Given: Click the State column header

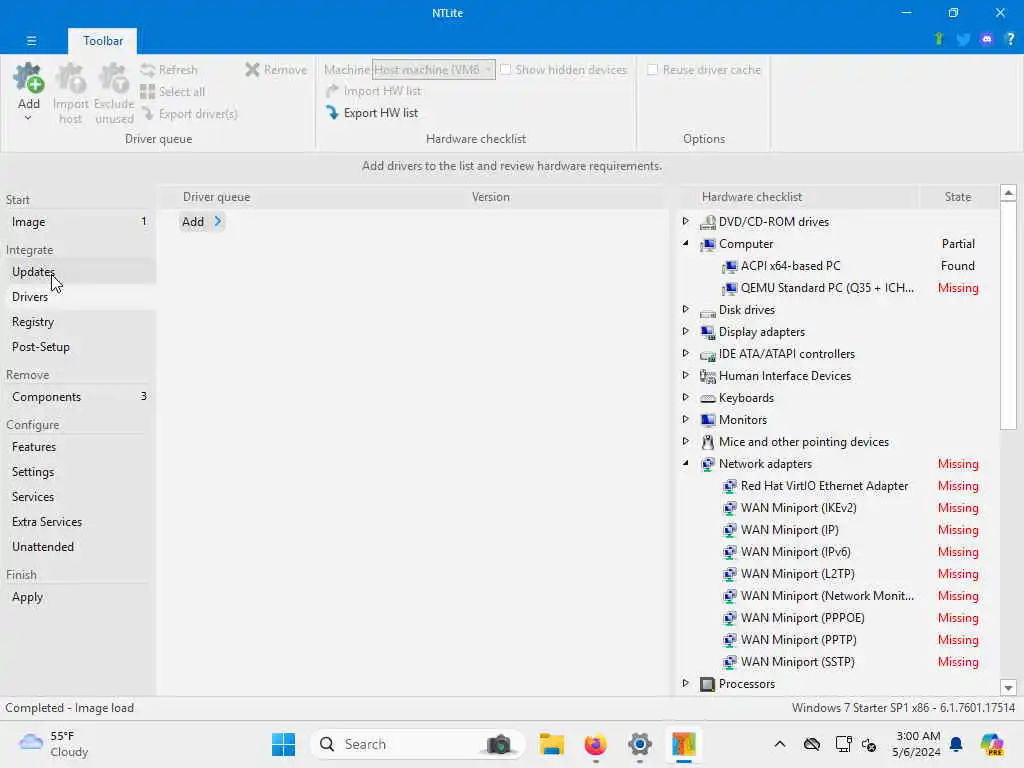Looking at the screenshot, I should (x=957, y=197).
